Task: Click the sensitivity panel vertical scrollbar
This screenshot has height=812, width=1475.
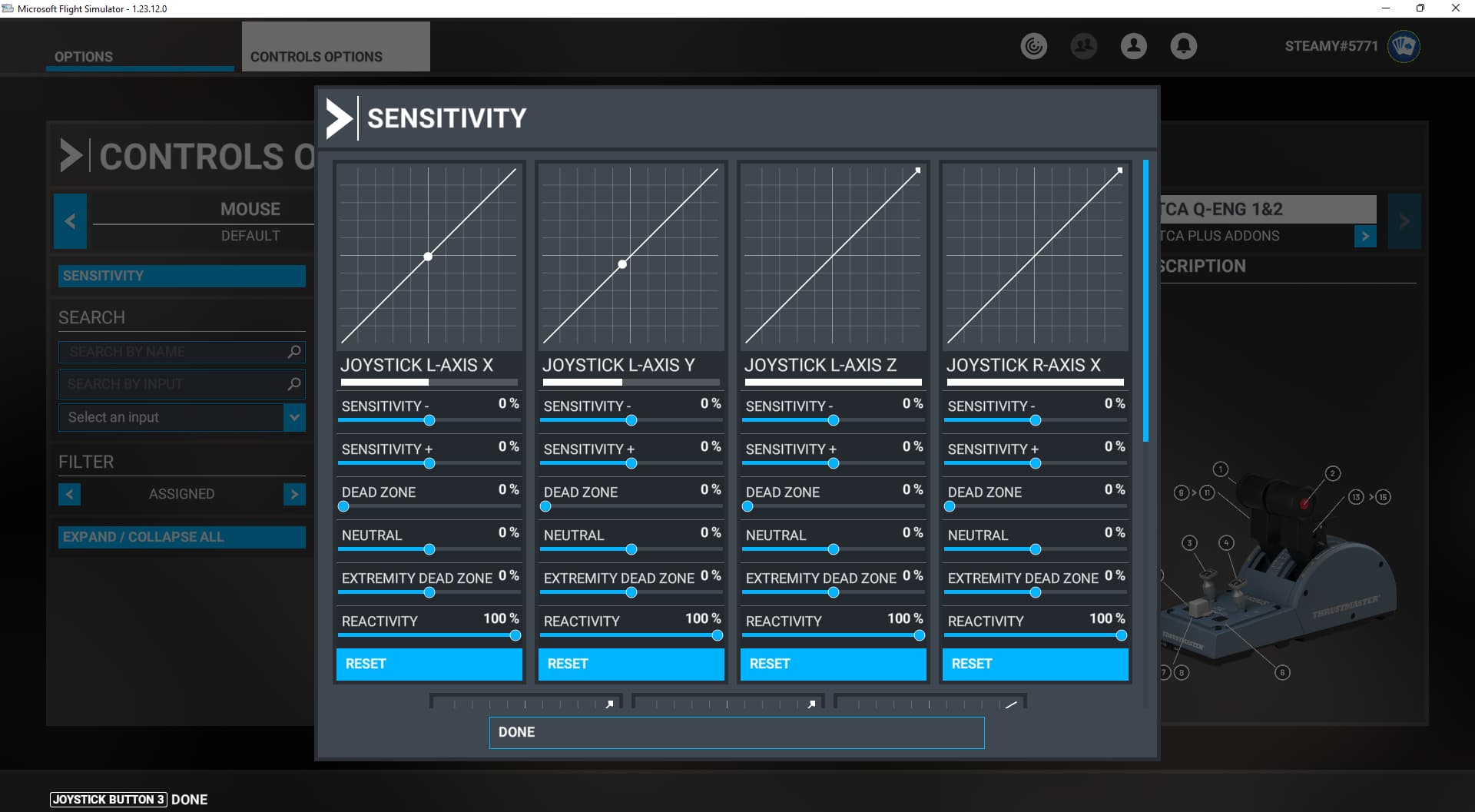Action: click(1145, 300)
